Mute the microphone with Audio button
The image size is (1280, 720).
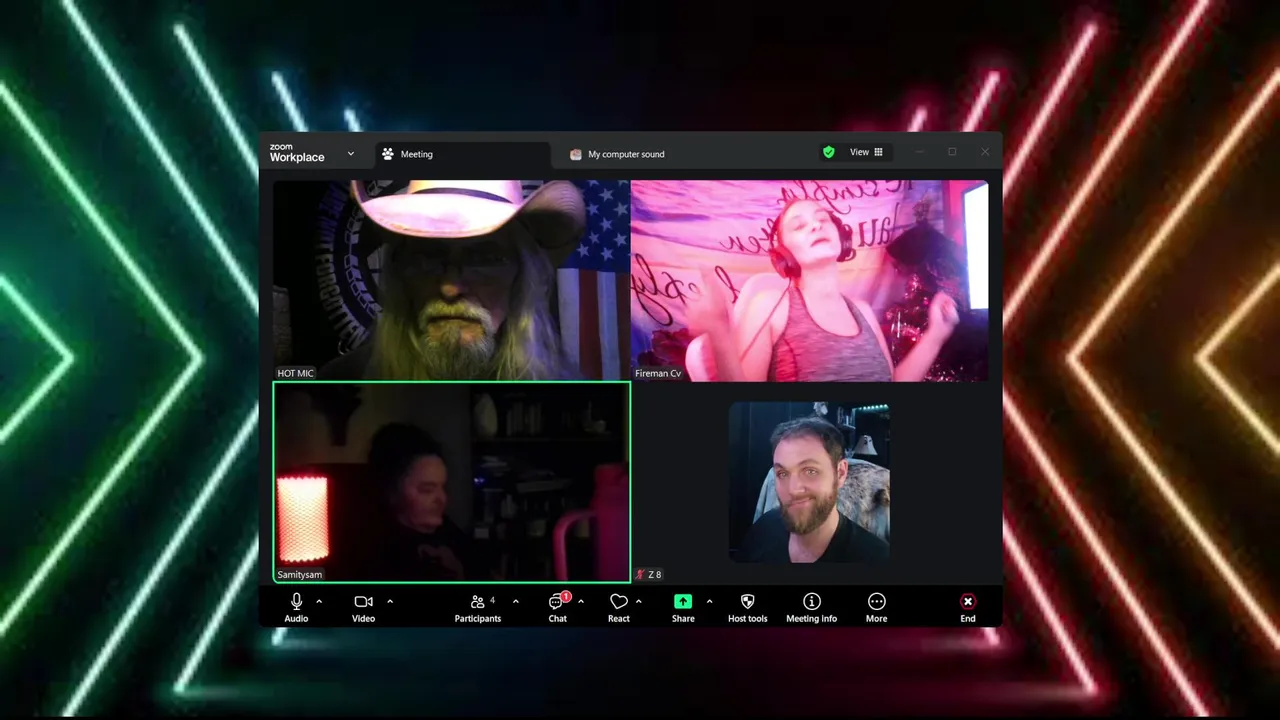pos(296,607)
